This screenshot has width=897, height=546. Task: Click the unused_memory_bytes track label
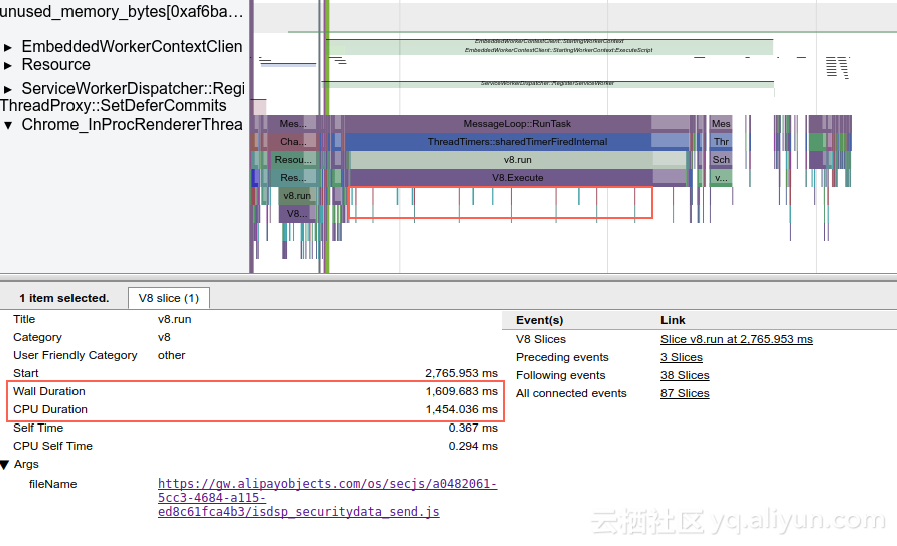121,11
